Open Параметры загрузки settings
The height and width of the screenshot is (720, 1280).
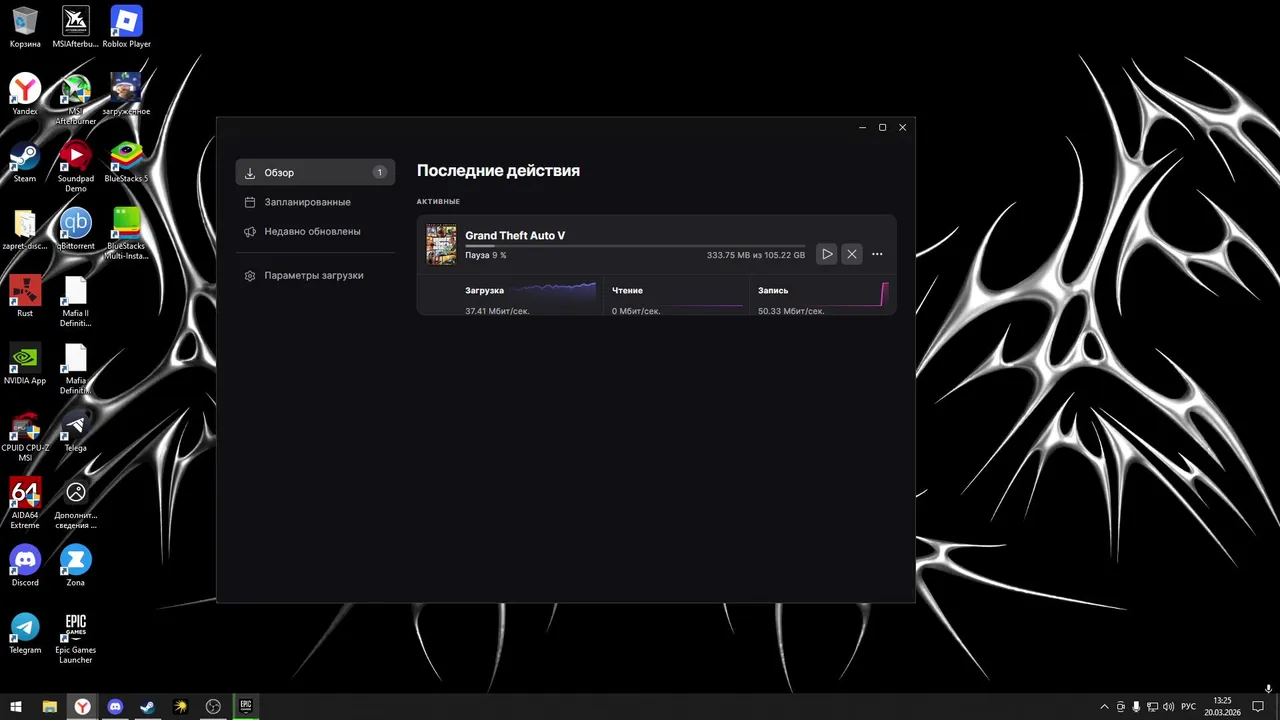315,275
